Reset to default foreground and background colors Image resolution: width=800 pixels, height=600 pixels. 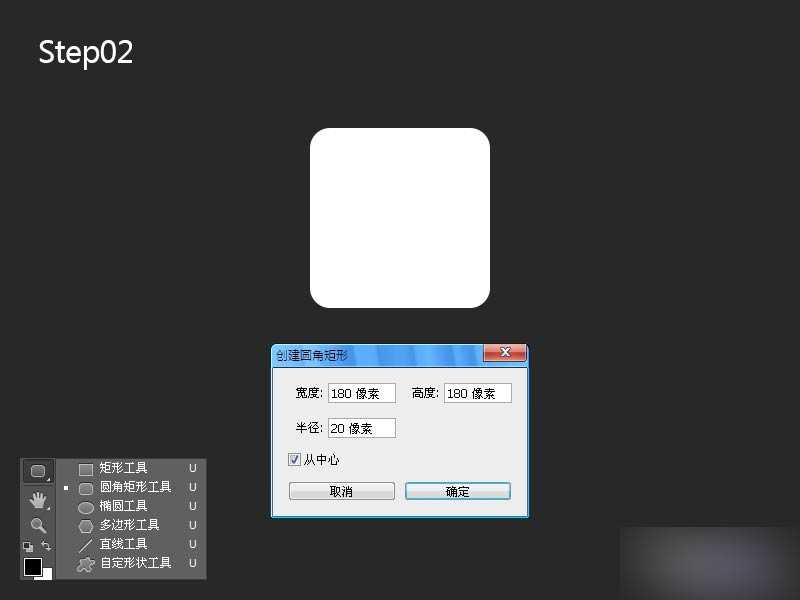[28, 547]
